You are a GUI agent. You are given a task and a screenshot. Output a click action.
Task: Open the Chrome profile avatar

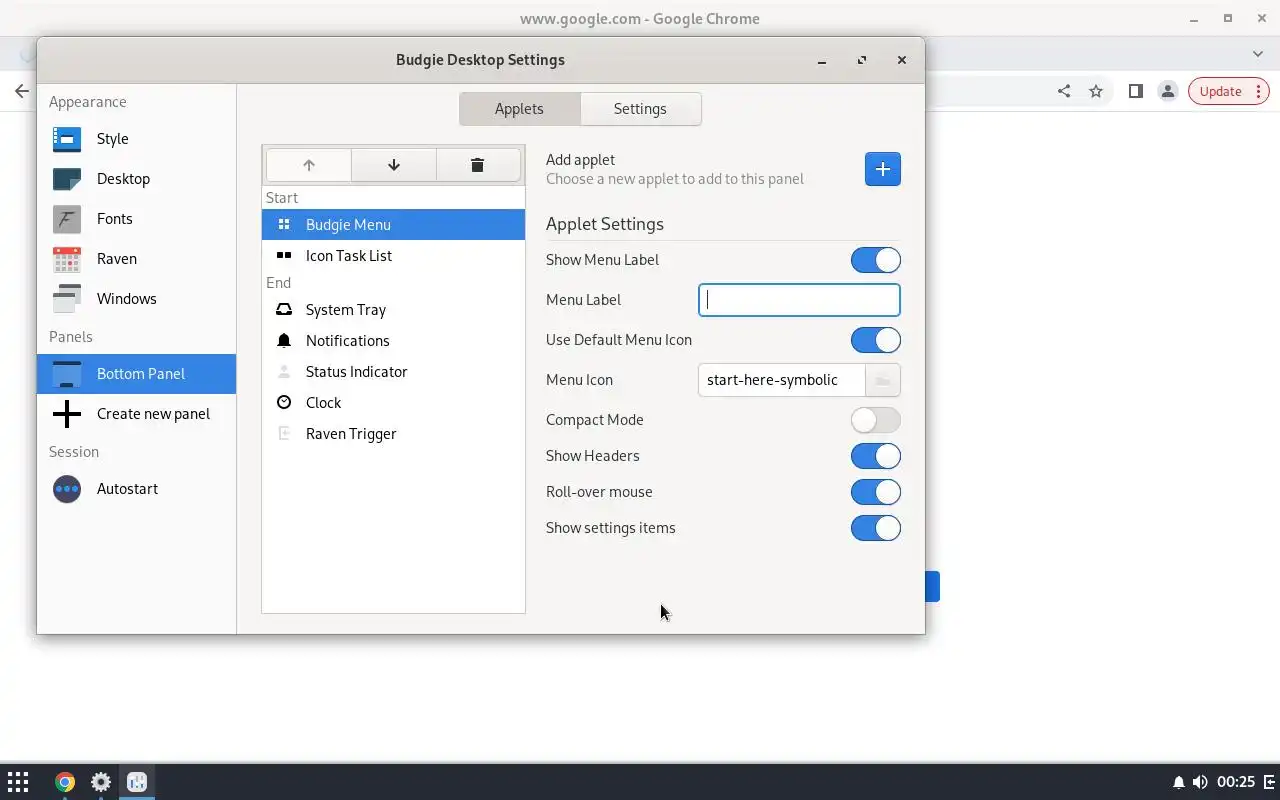tap(1168, 91)
